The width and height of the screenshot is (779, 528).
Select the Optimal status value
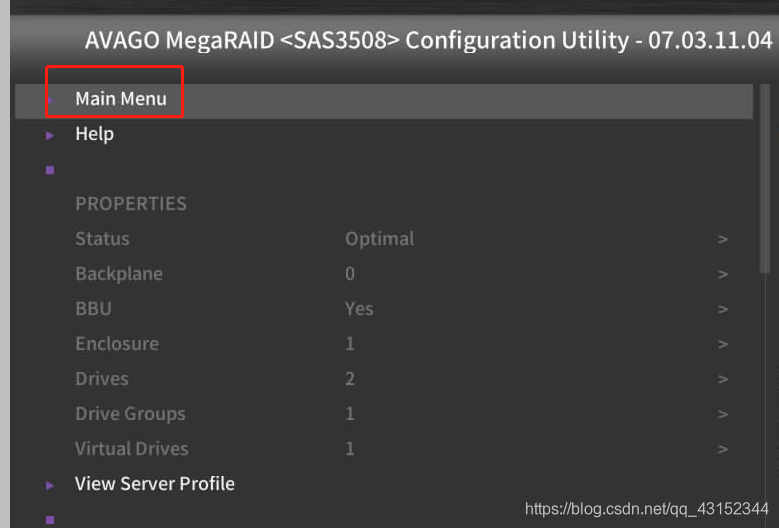(380, 239)
